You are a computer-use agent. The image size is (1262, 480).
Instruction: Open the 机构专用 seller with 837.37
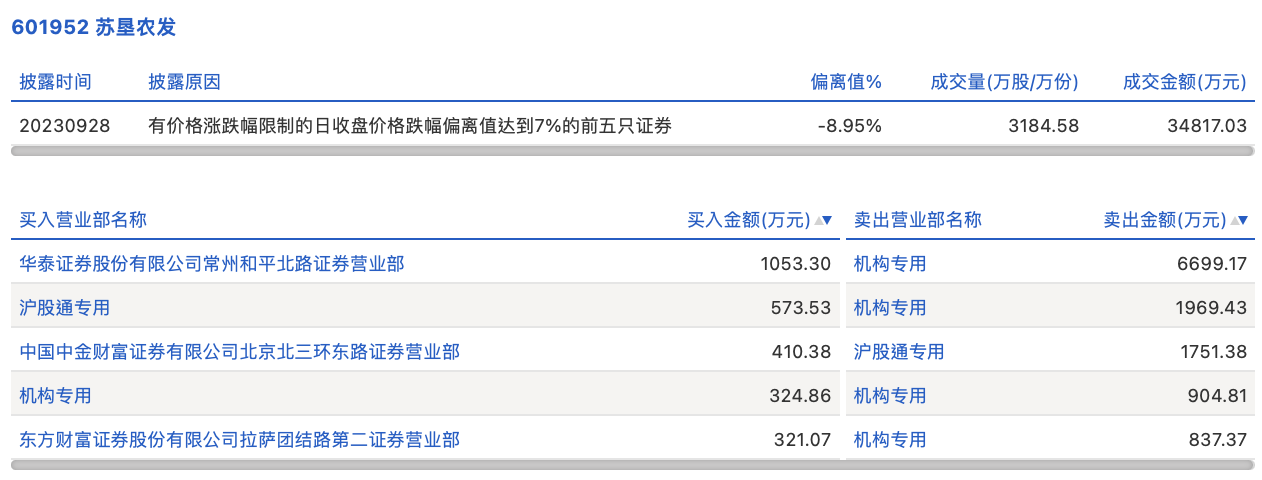click(890, 440)
